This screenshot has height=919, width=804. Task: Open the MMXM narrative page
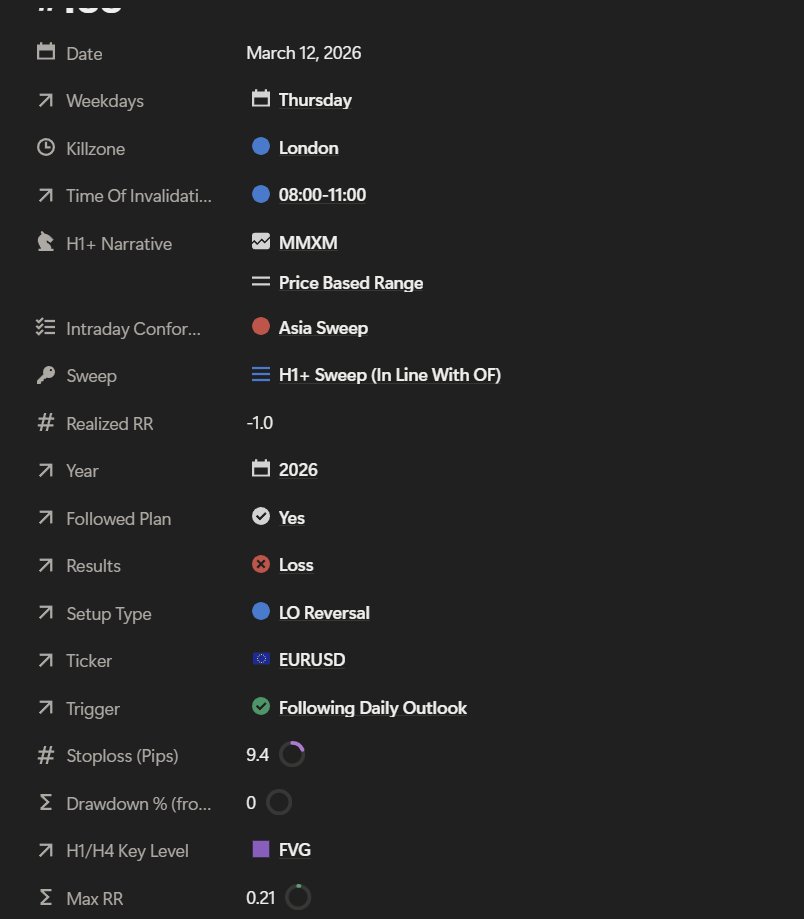[308, 243]
